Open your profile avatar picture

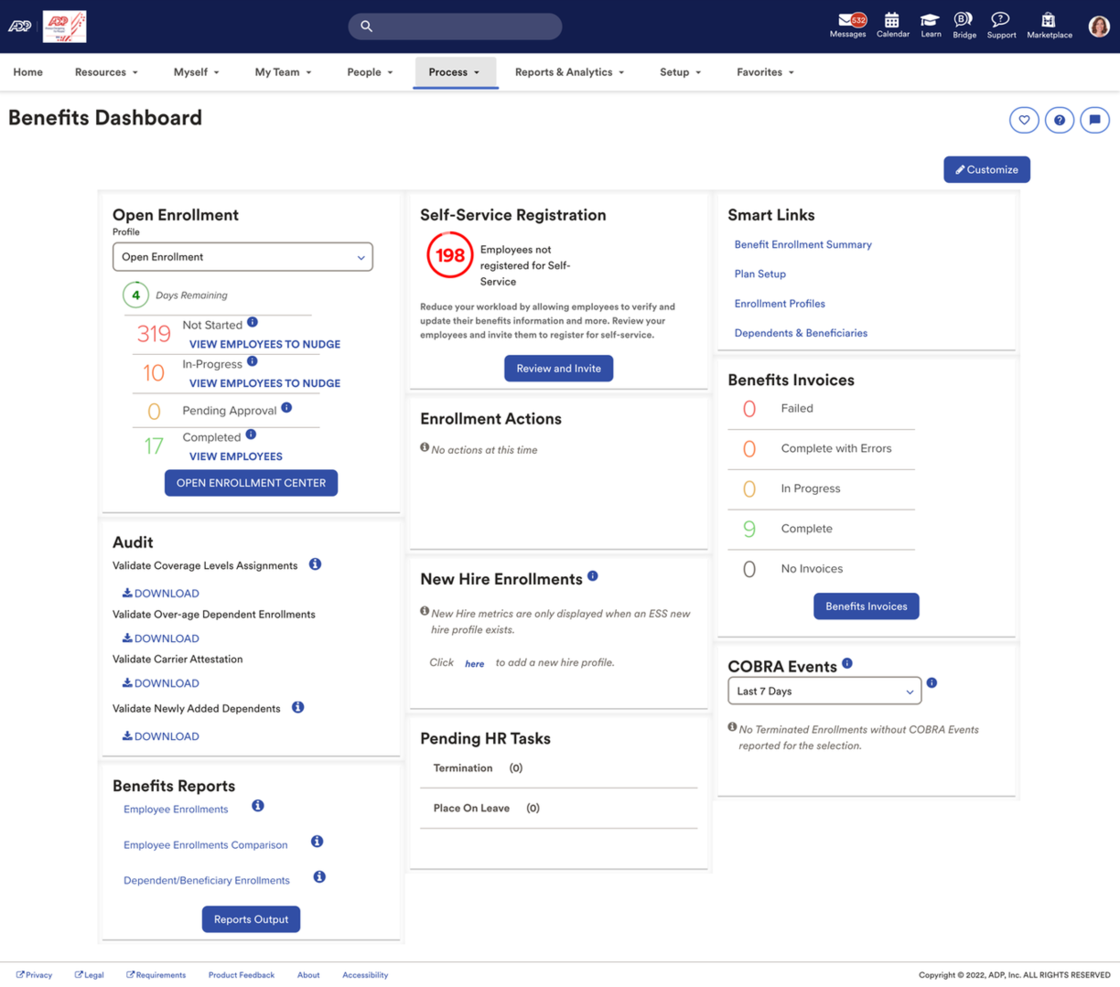click(x=1097, y=26)
